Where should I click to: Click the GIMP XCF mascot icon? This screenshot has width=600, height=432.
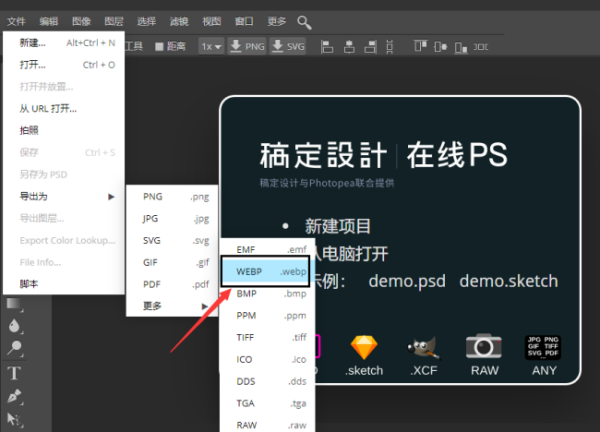tap(424, 347)
